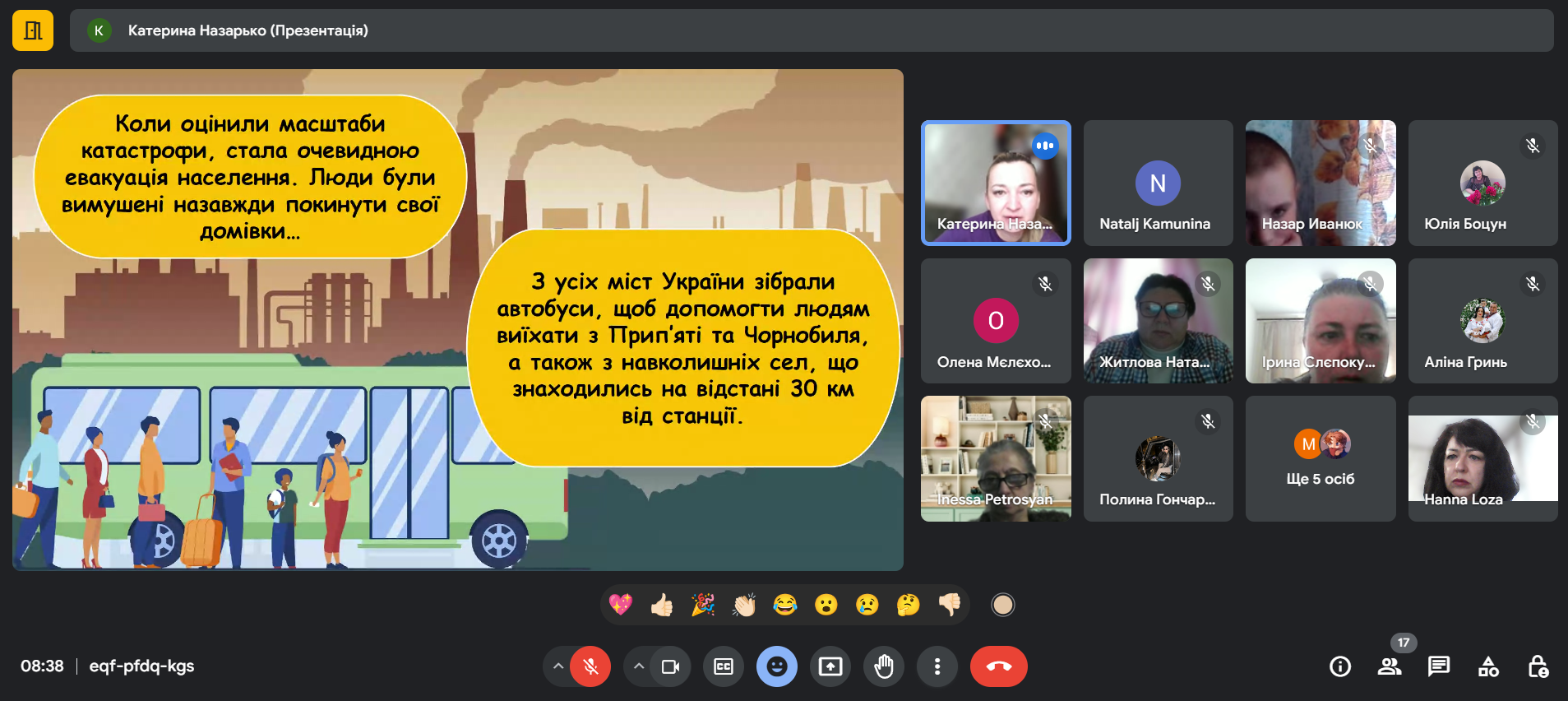
Task: Open host controls lock icon
Action: [x=1538, y=666]
